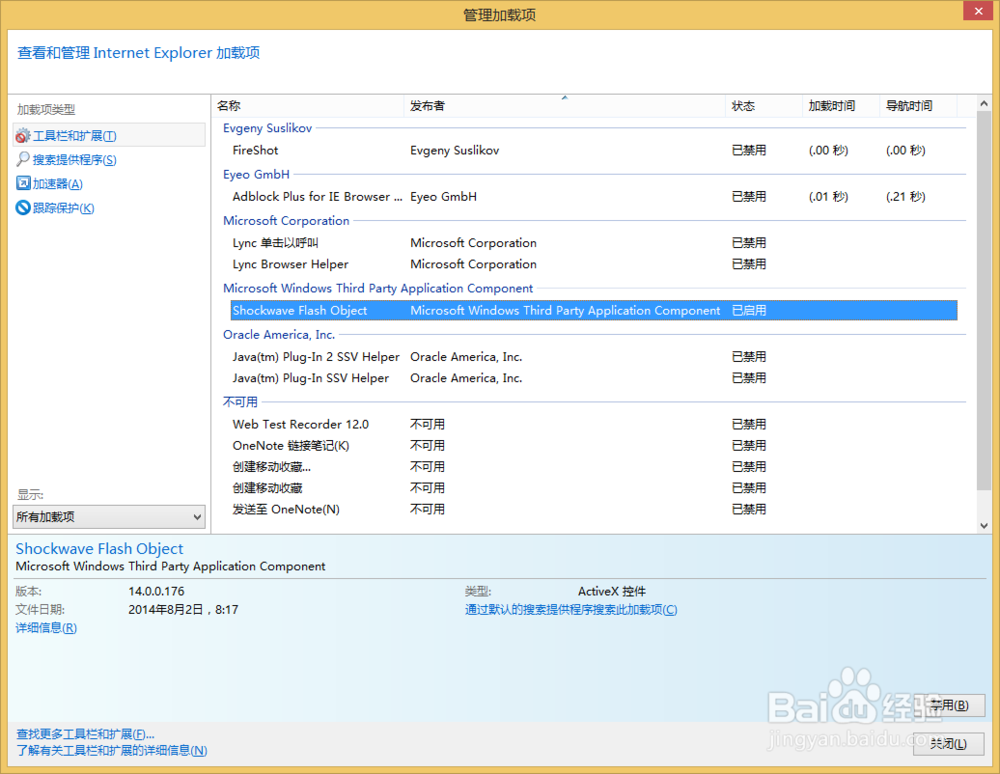Sort by the 导航时间 column header
The image size is (1000, 774).
click(918, 106)
